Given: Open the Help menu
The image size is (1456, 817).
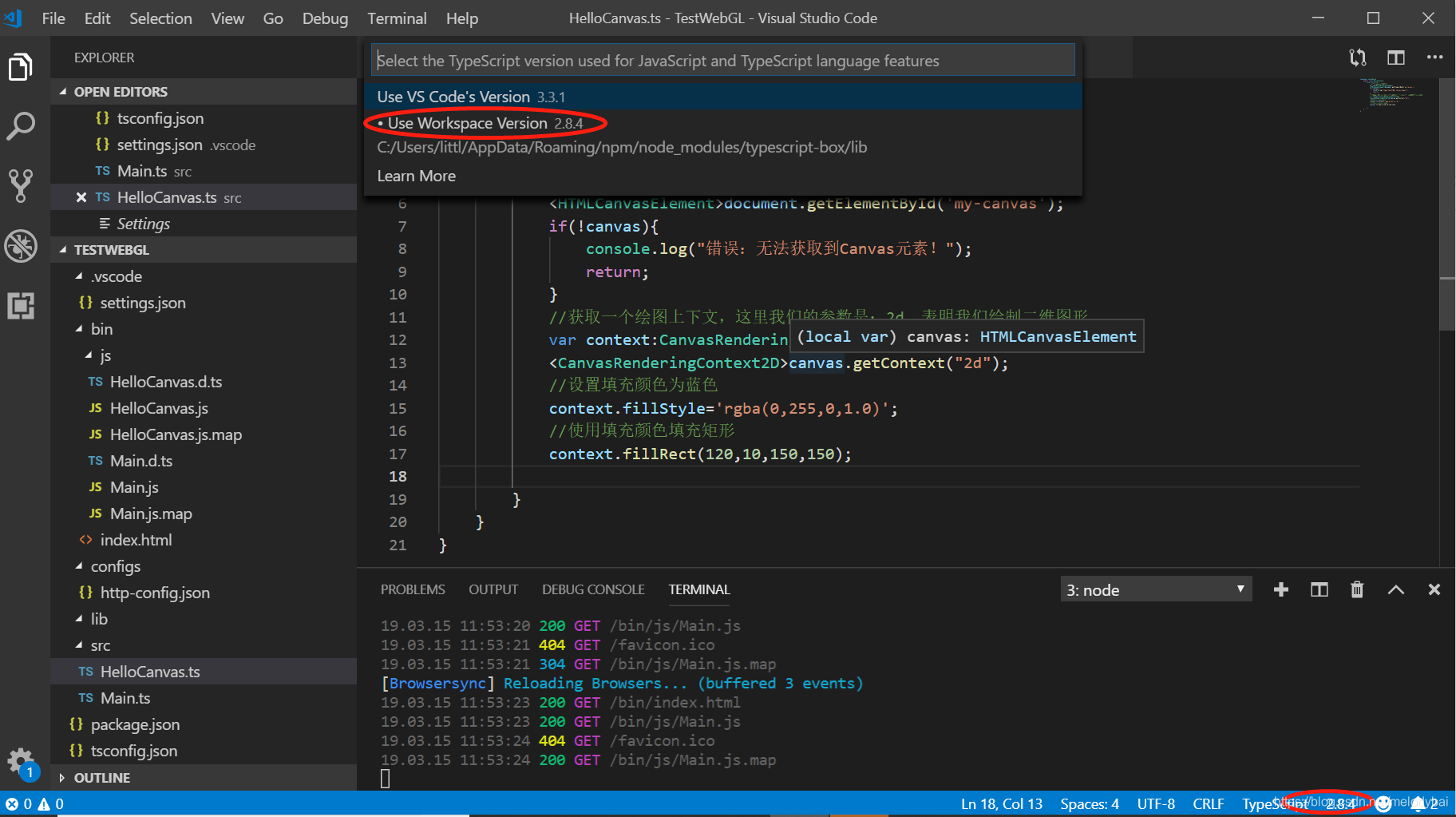Looking at the screenshot, I should [462, 18].
